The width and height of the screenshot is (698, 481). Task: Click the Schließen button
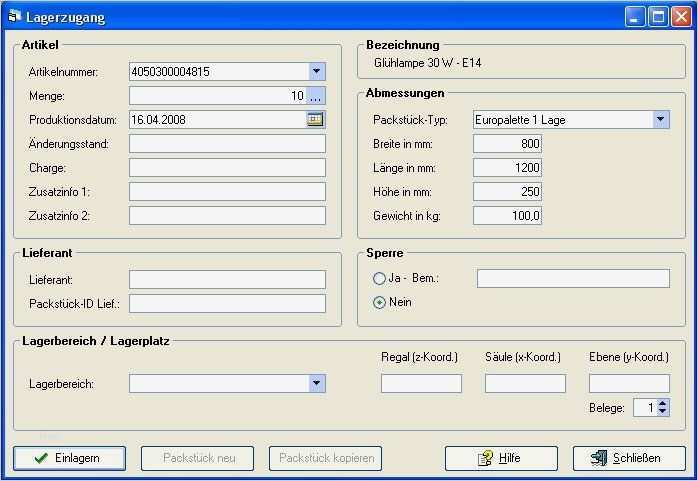629,458
